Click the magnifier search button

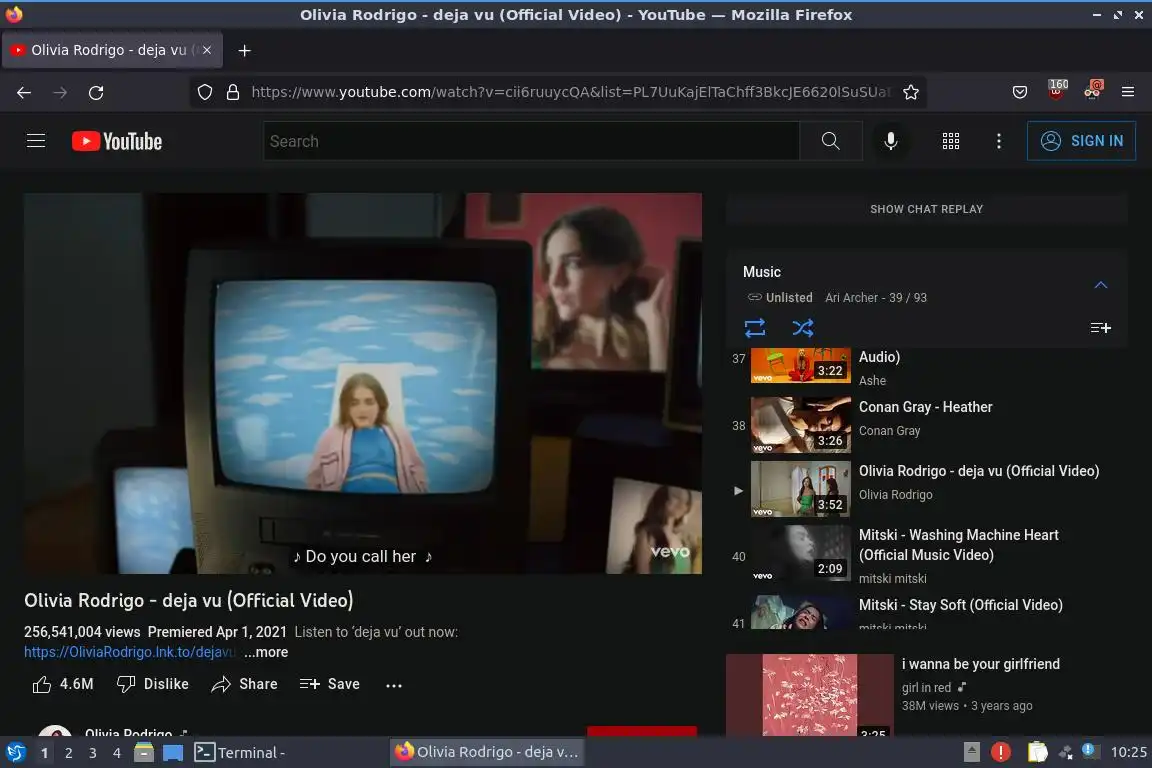click(831, 141)
